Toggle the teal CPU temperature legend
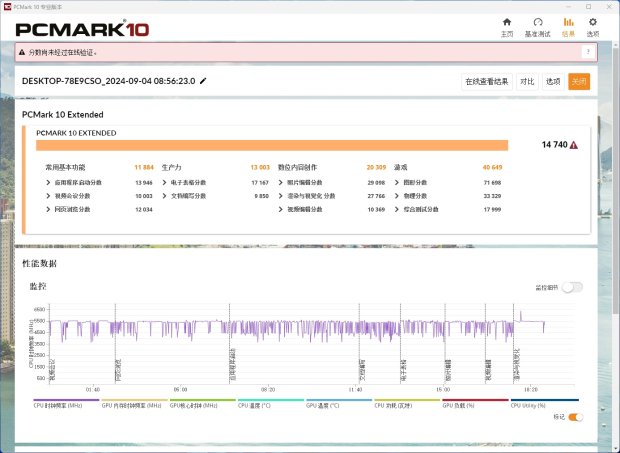 point(271,404)
